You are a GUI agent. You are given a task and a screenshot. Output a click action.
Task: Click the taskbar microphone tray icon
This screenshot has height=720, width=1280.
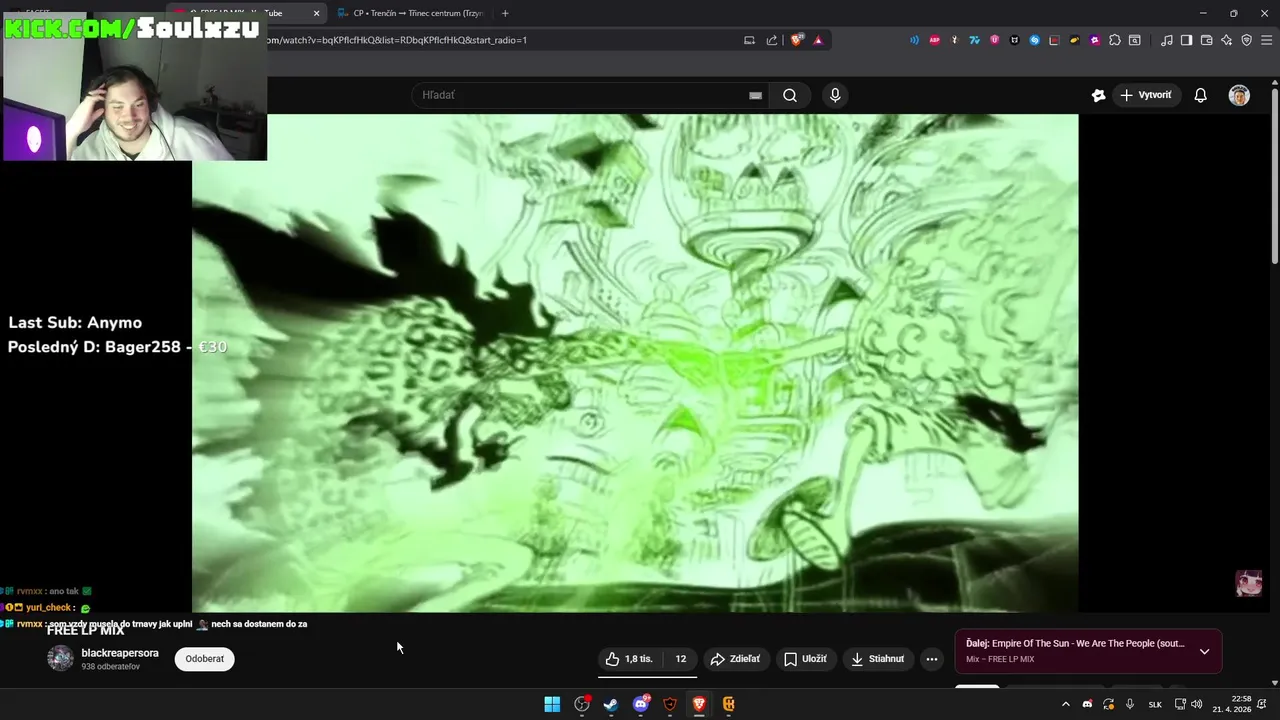(1130, 704)
